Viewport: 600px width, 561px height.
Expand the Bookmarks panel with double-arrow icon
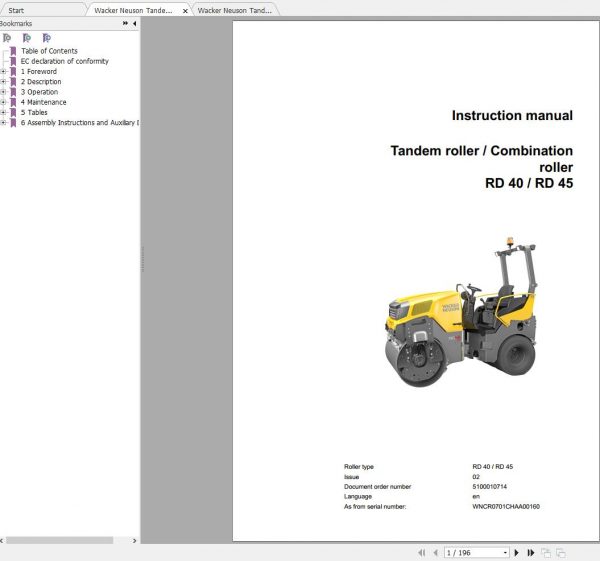(125, 23)
